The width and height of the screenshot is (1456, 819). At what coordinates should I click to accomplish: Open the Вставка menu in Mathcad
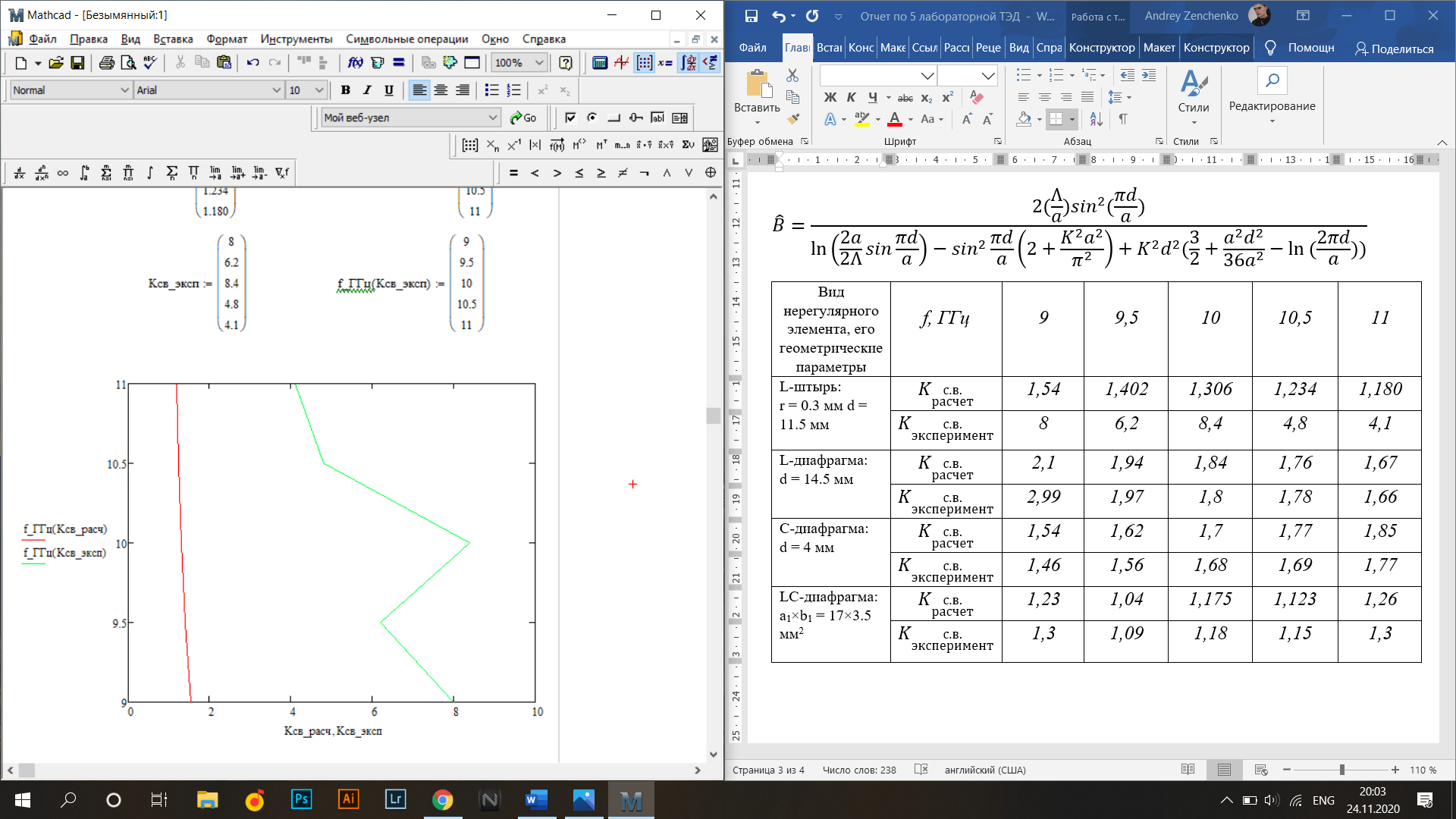point(173,39)
